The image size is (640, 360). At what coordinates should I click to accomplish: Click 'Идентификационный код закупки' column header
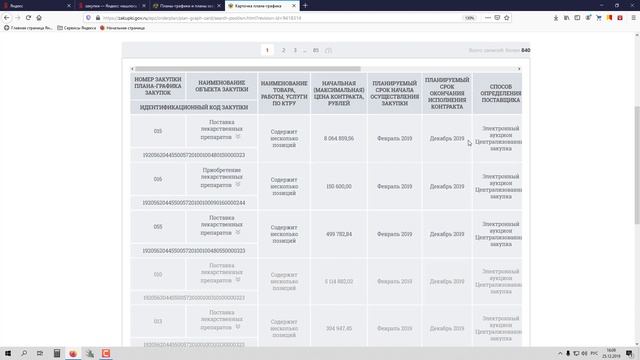coord(194,107)
